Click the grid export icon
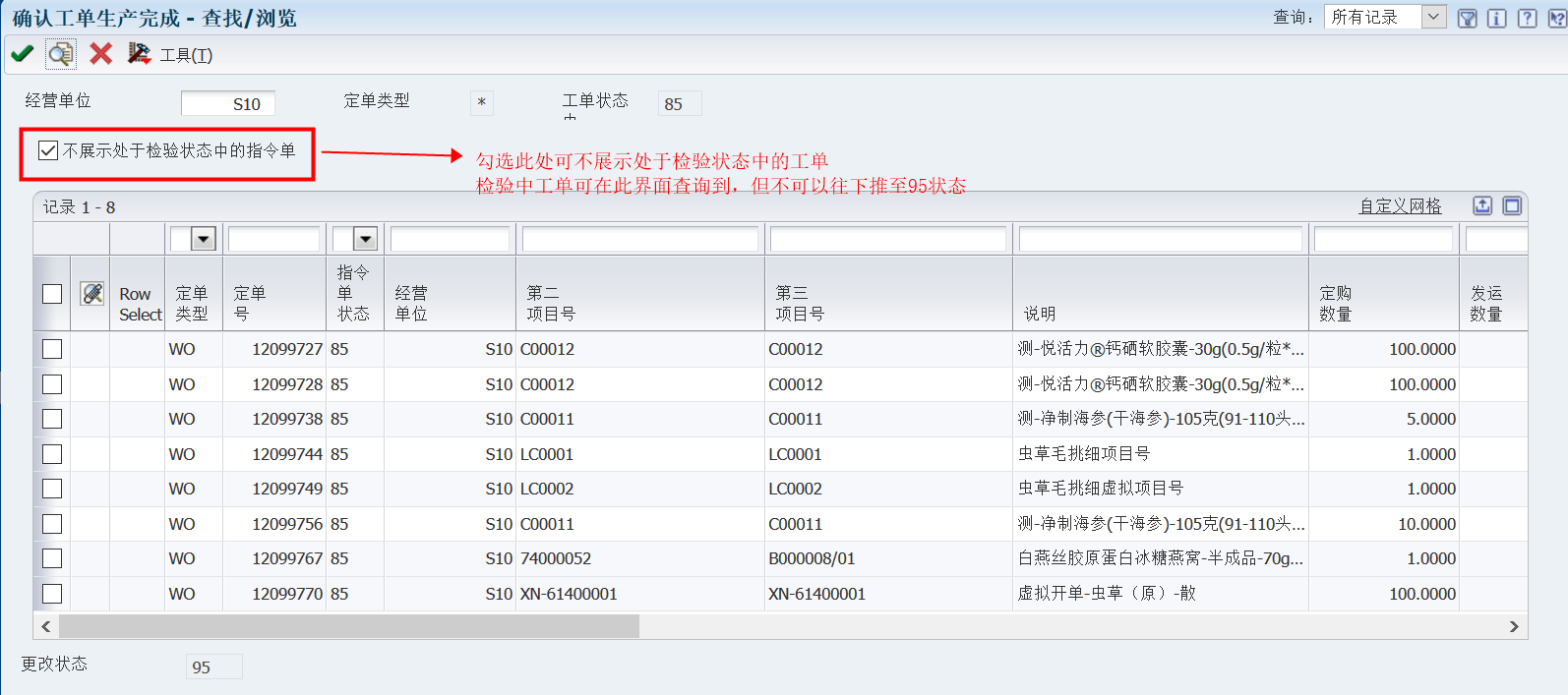Screen dimensions: 1568x695 click(x=1482, y=205)
